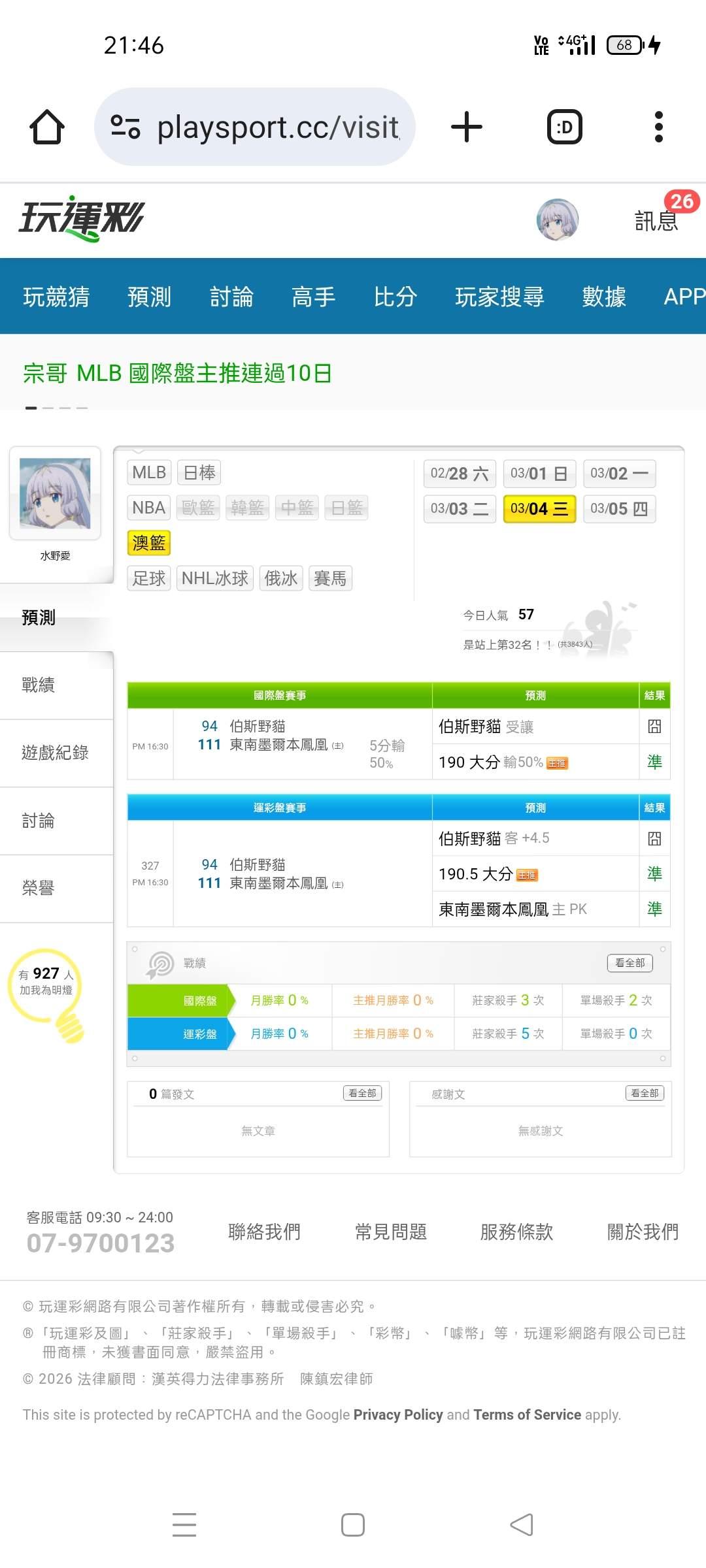Click the 玩運彩 site logo
706x1568 pixels.
pos(81,219)
